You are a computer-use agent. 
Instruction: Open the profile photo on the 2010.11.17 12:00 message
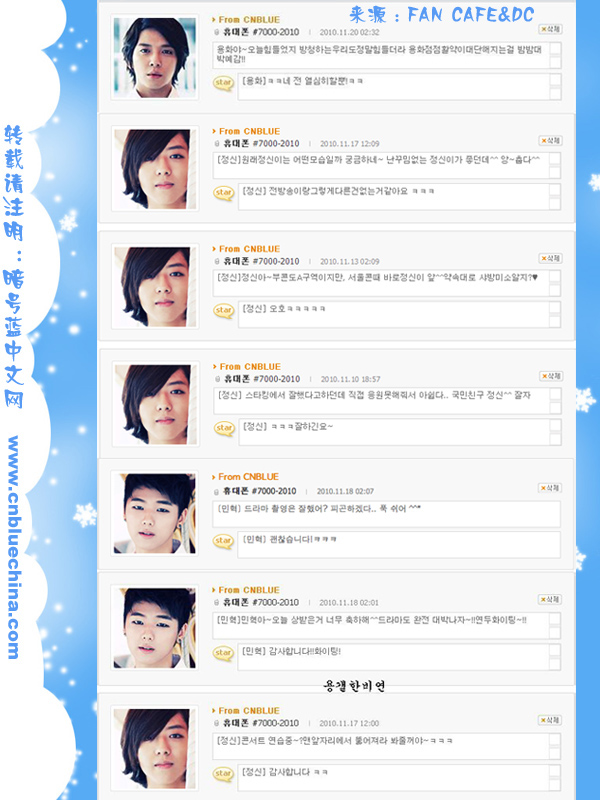155,749
